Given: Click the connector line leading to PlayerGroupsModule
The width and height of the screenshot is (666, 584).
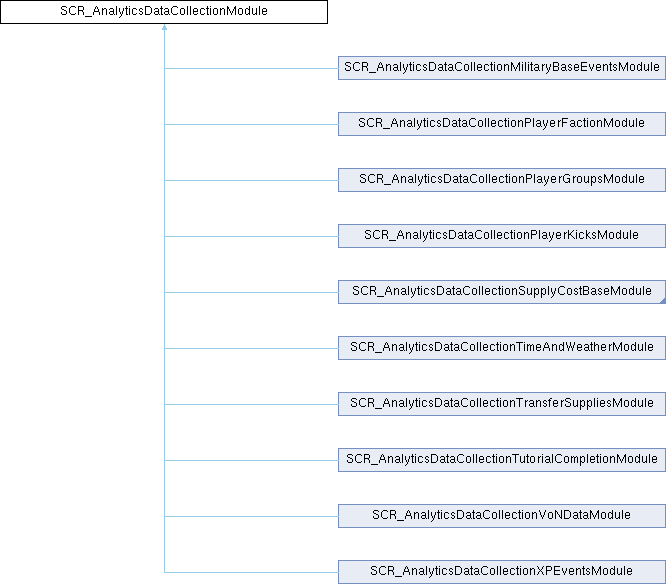Looking at the screenshot, I should point(250,180).
